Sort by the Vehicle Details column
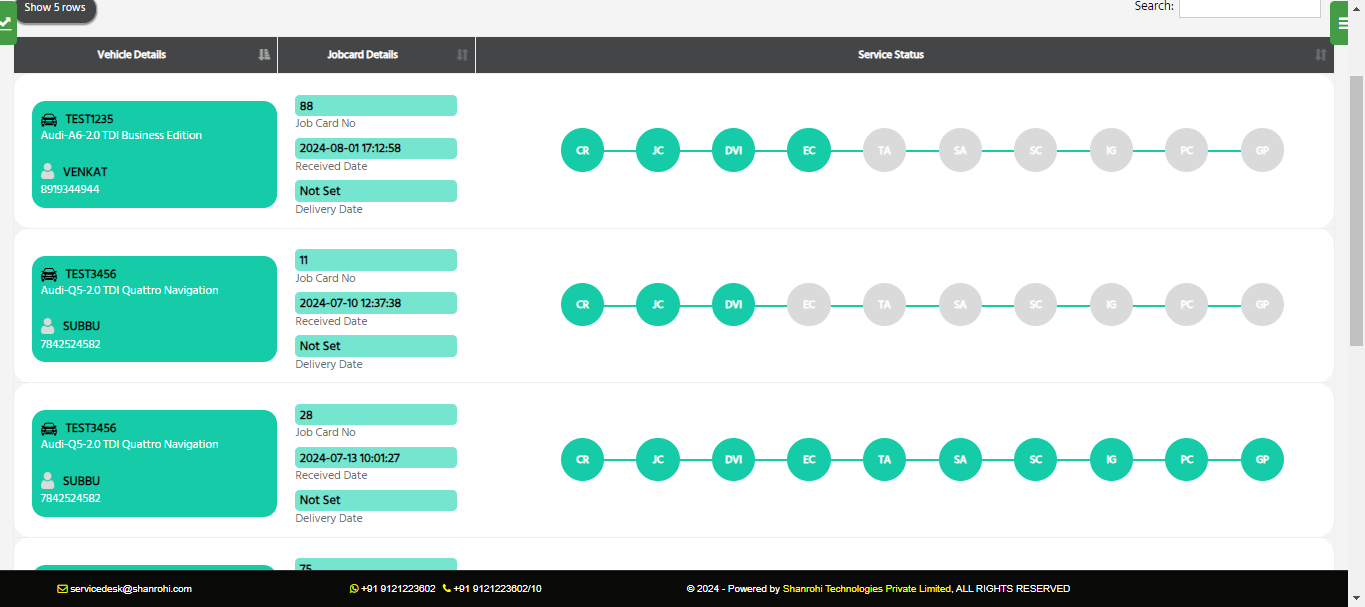The image size is (1365, 607). [x=146, y=55]
